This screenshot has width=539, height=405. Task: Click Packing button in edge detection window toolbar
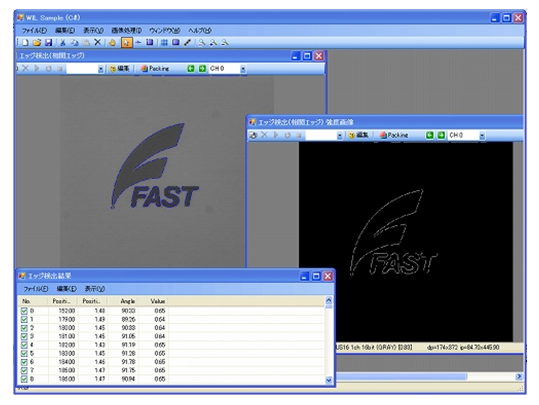[x=155, y=69]
